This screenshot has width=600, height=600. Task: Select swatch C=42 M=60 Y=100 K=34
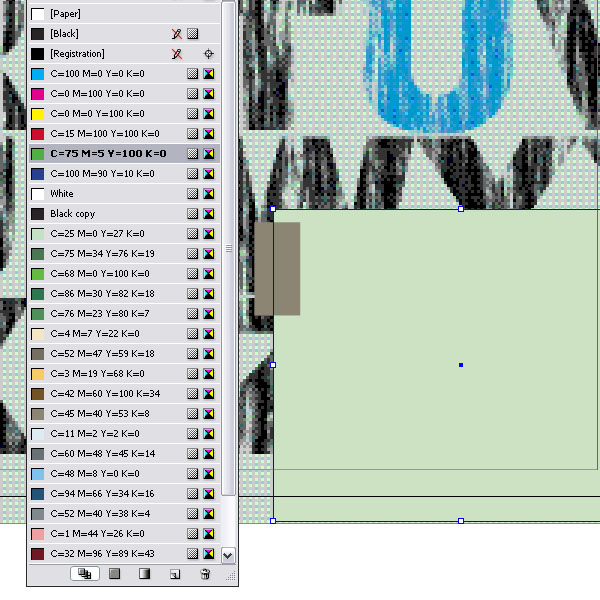[124, 393]
